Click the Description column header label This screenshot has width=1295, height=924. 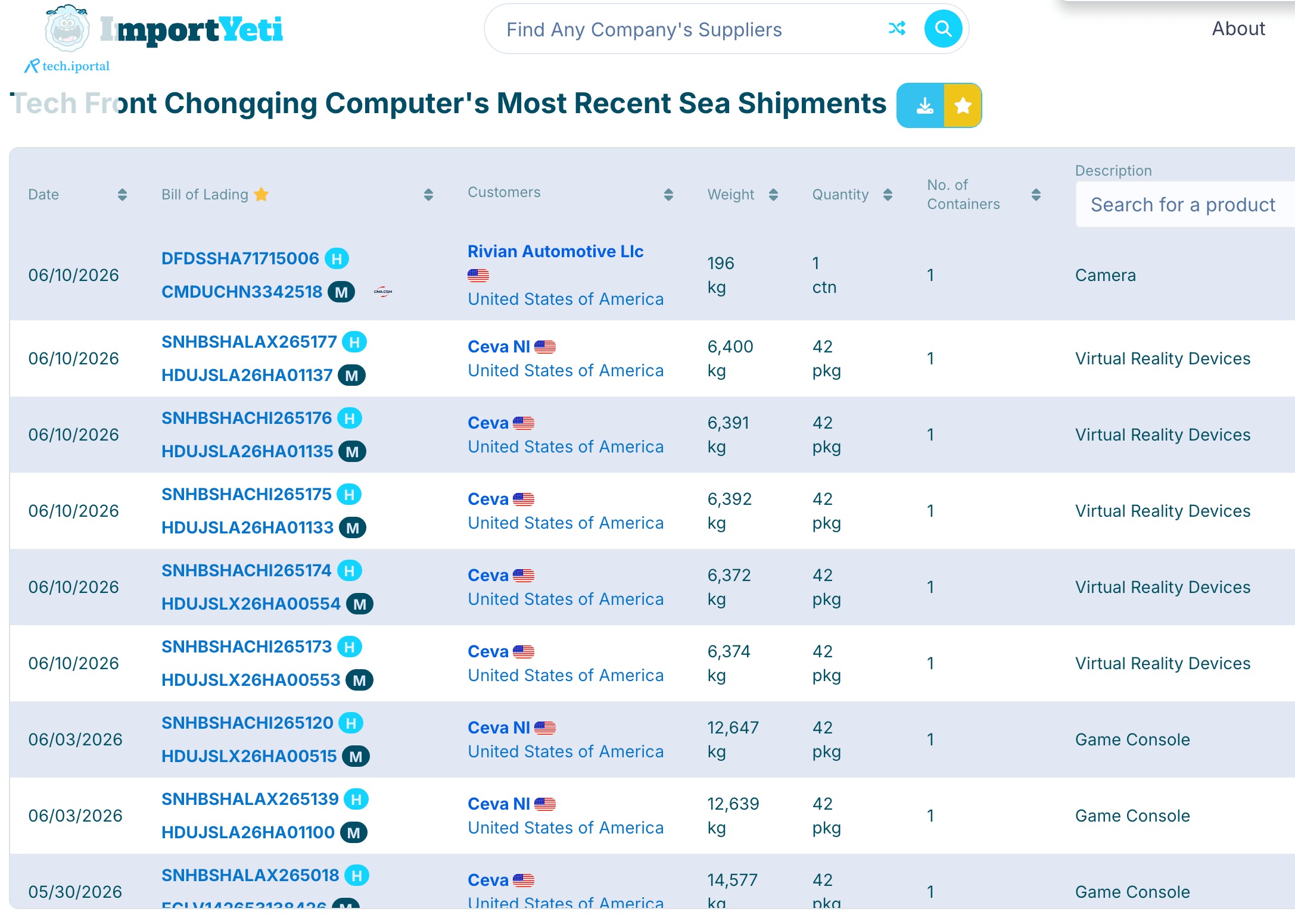(1113, 171)
